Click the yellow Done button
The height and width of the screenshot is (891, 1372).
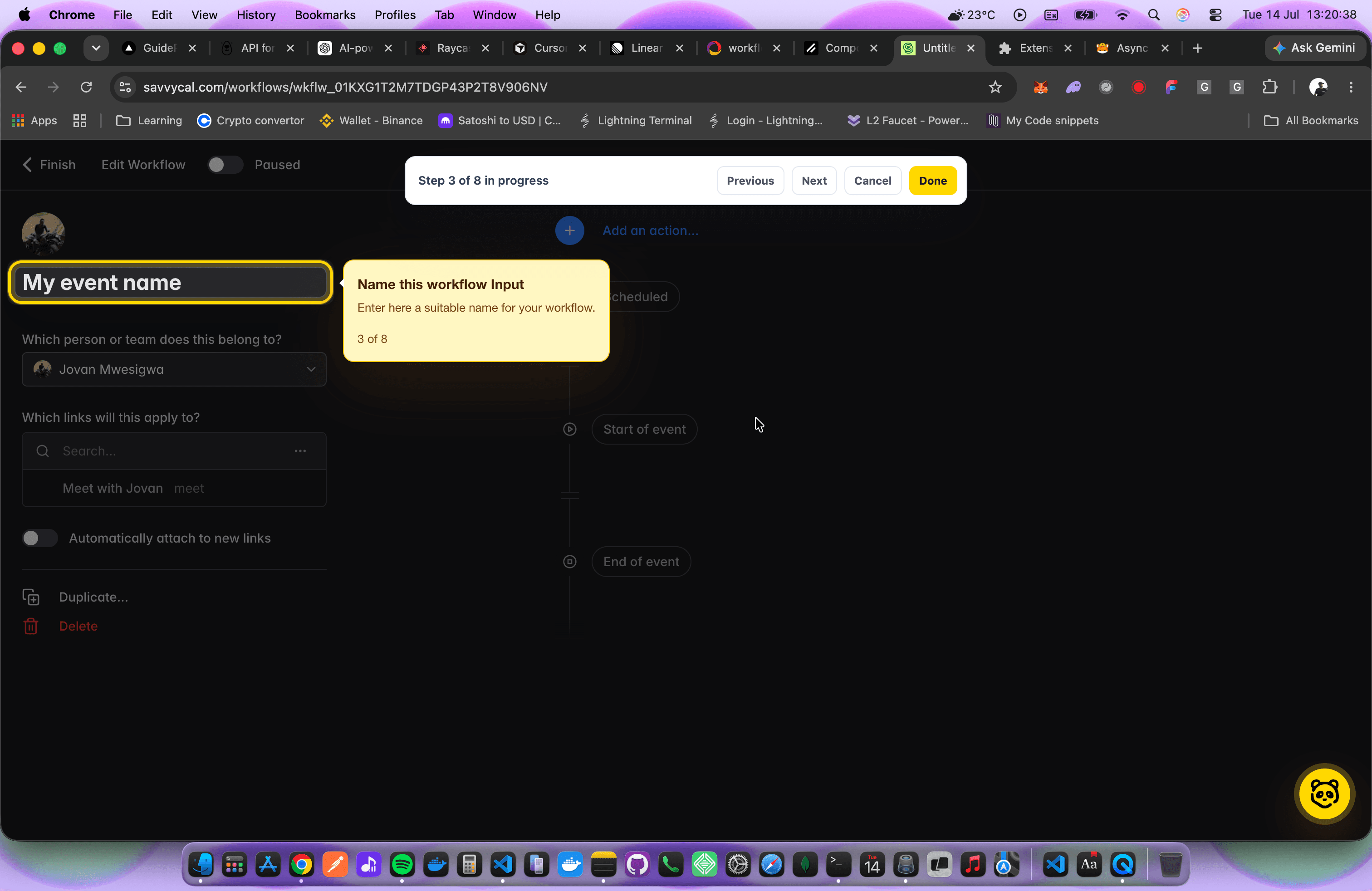(932, 181)
